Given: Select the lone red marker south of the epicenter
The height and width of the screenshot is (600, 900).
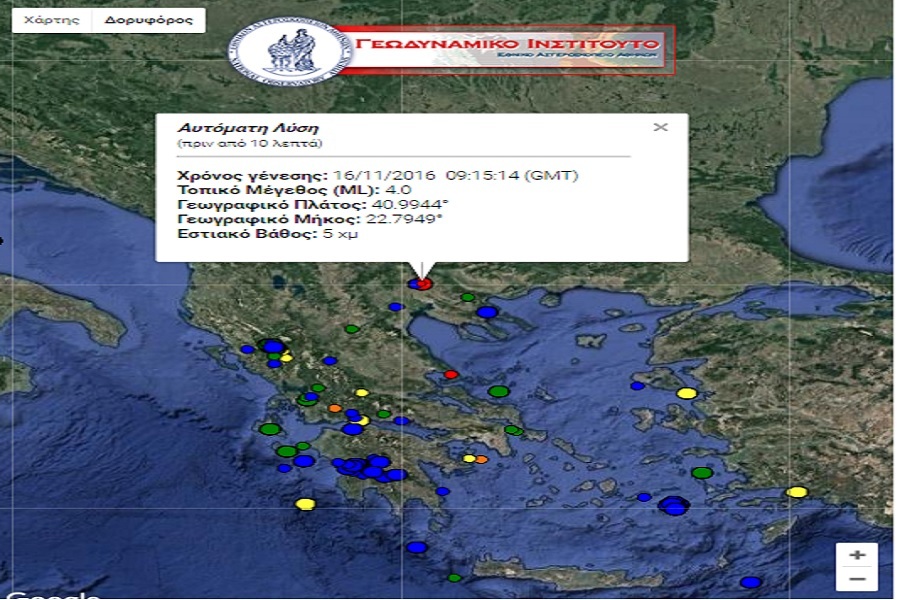Looking at the screenshot, I should point(451,375).
